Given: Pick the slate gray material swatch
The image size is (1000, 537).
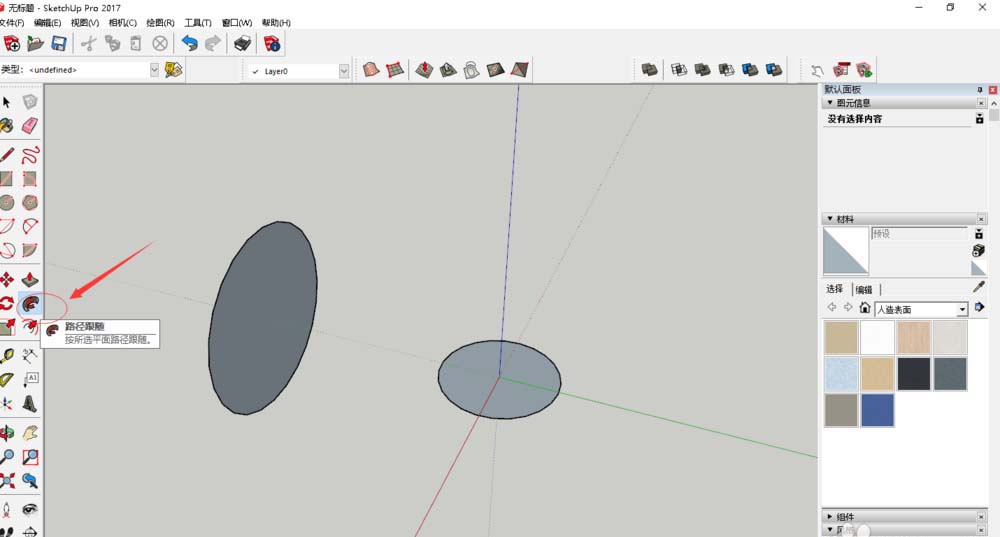Looking at the screenshot, I should (x=950, y=374).
